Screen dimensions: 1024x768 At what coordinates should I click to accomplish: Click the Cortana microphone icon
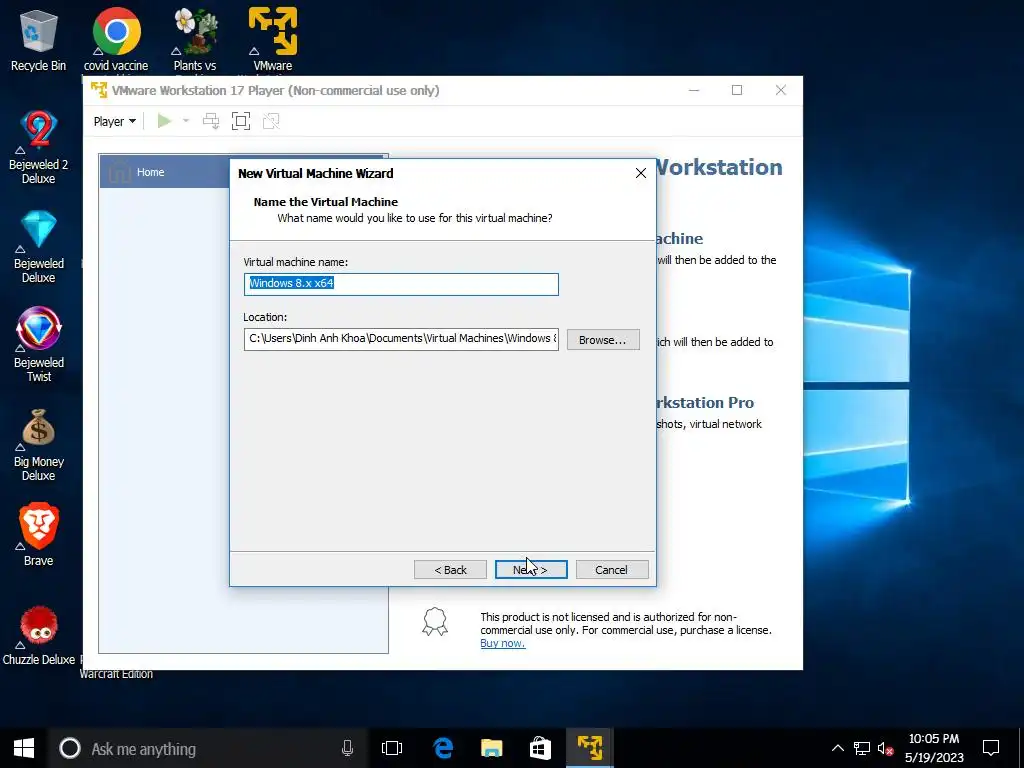click(347, 748)
